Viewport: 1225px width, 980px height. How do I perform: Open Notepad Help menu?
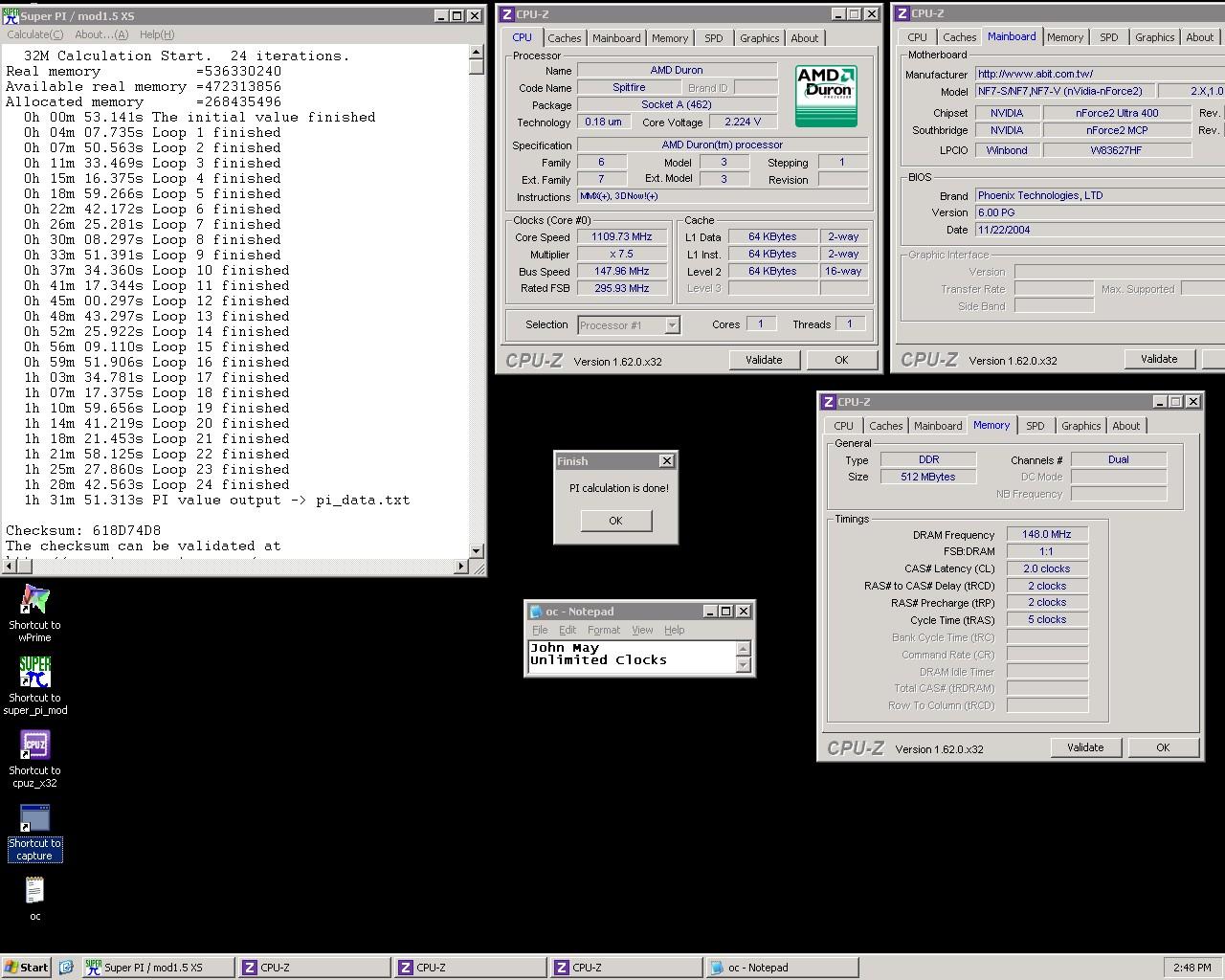(675, 630)
